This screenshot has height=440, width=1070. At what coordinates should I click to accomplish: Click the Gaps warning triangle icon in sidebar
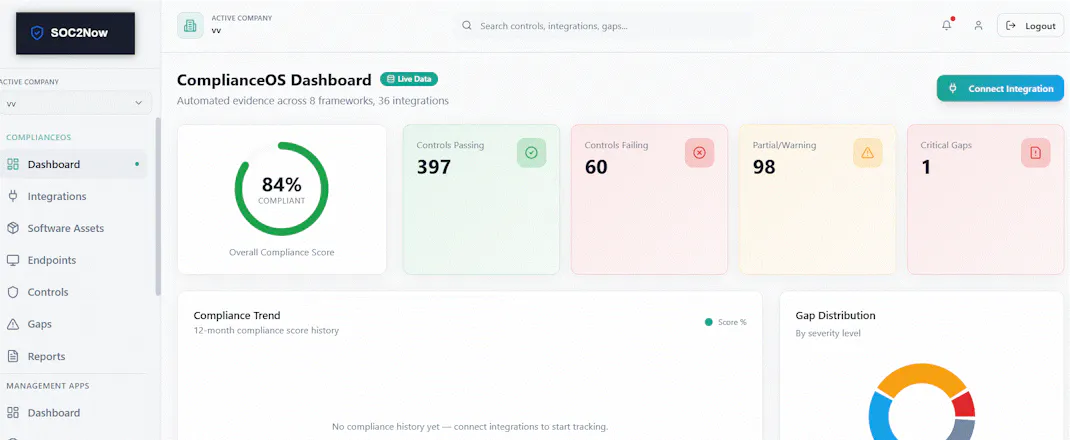coord(13,324)
